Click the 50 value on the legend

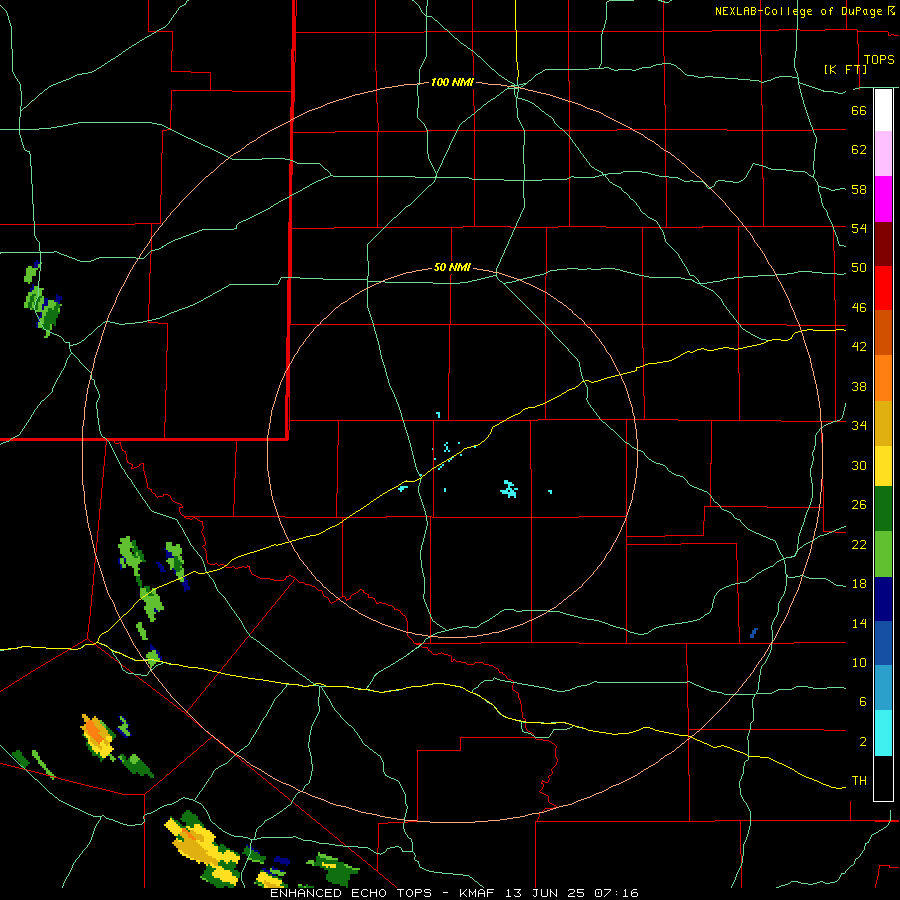click(859, 268)
